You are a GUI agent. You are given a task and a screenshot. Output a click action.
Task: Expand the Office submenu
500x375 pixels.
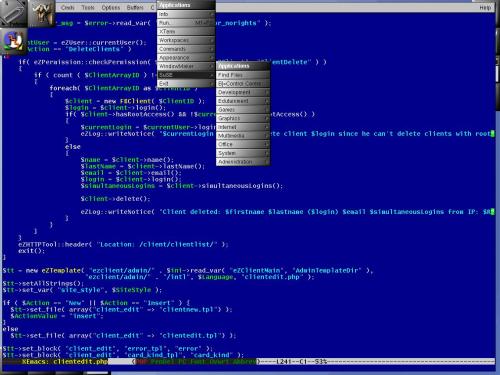tap(243, 144)
